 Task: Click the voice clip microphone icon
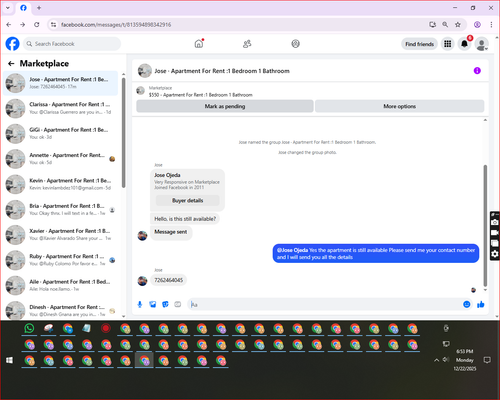[x=140, y=304]
